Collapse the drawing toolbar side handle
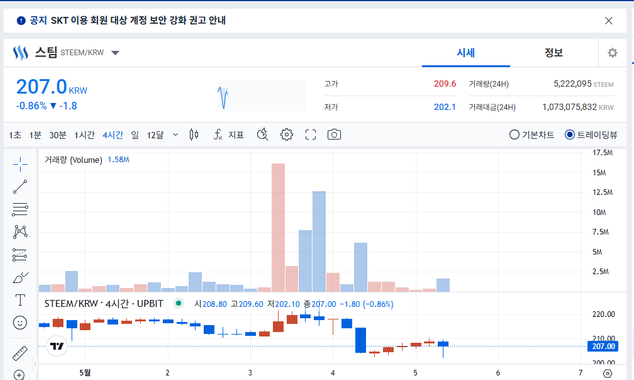This screenshot has height=380, width=634. point(35,363)
